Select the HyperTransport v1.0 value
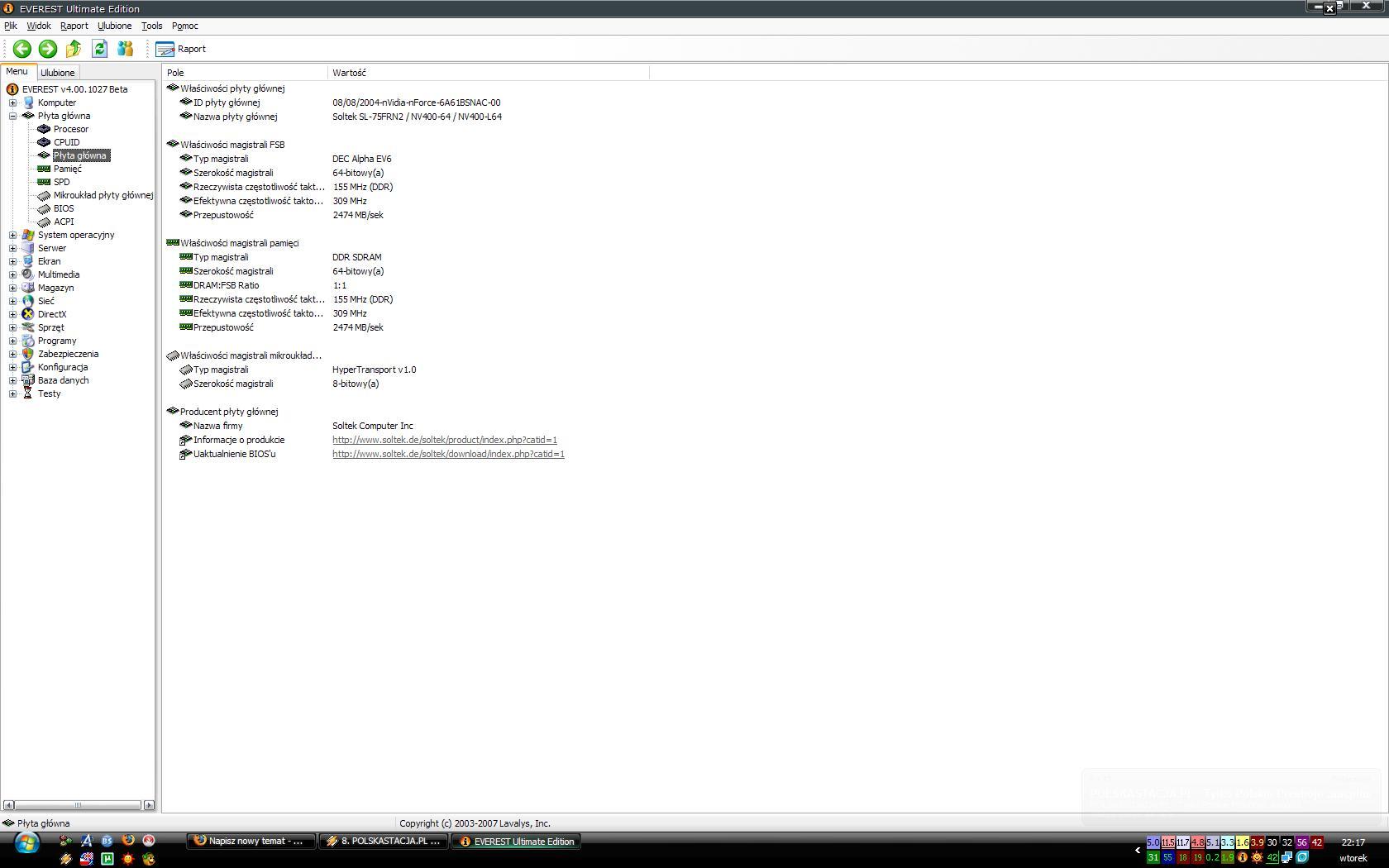This screenshot has height=868, width=1389. coord(375,370)
